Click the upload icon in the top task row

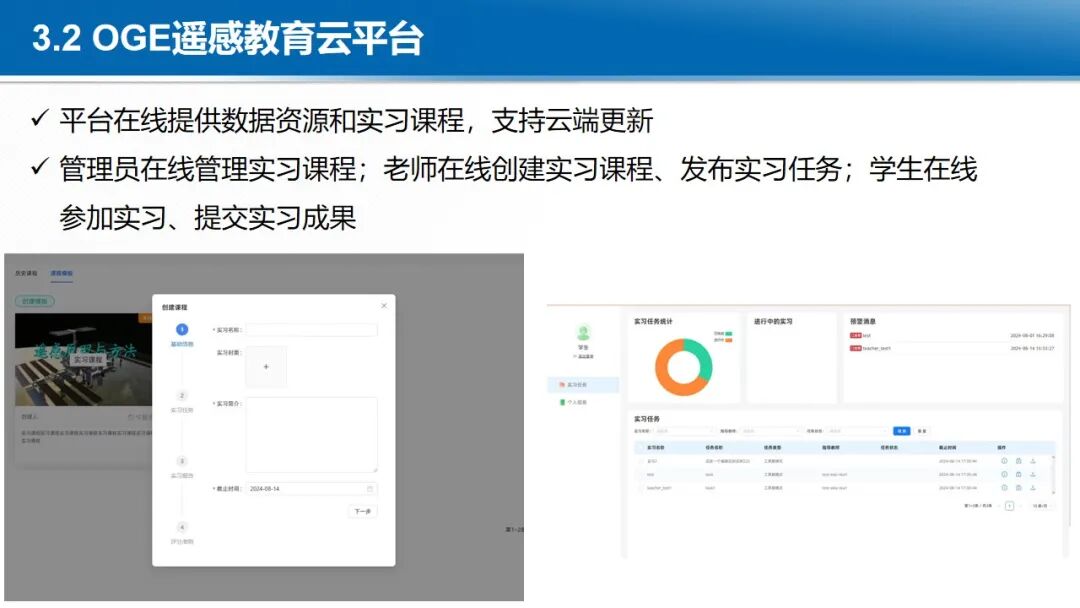click(x=1033, y=461)
